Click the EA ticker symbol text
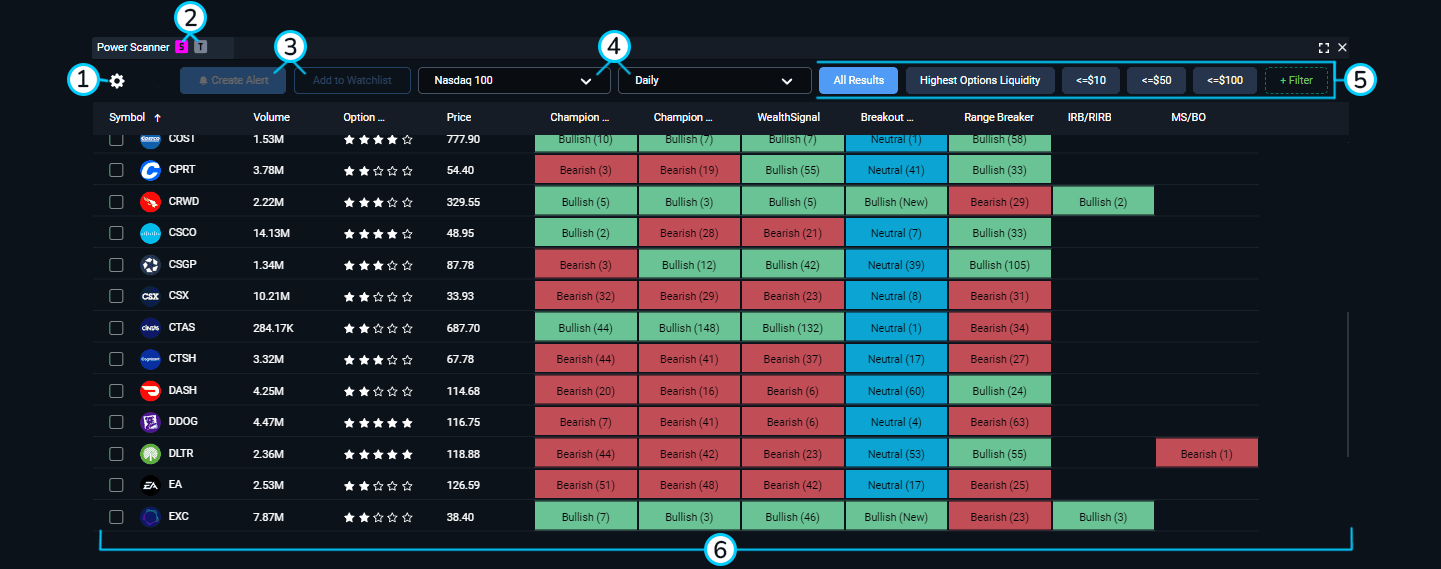Viewport: 1441px width, 569px height. point(175,485)
